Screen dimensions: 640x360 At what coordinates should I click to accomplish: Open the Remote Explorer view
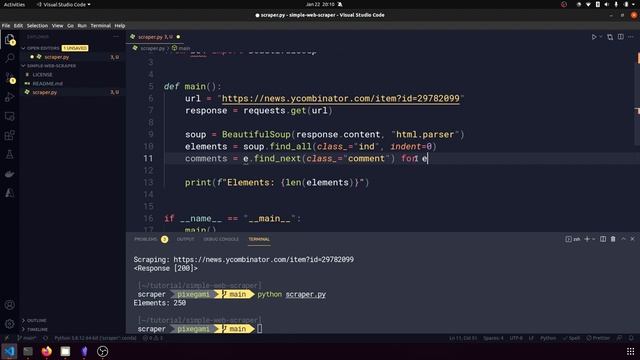click(x=10, y=116)
